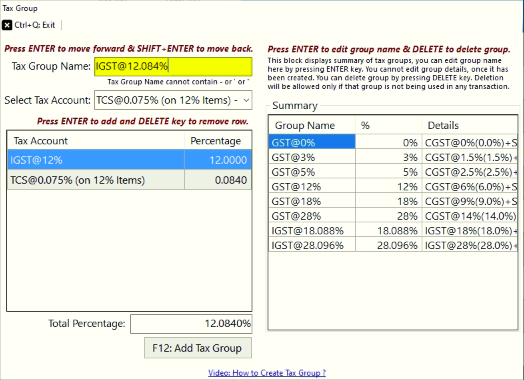Select GST@28% group in Summary
Image resolution: width=524 pixels, height=380 pixels.
[x=393, y=216]
